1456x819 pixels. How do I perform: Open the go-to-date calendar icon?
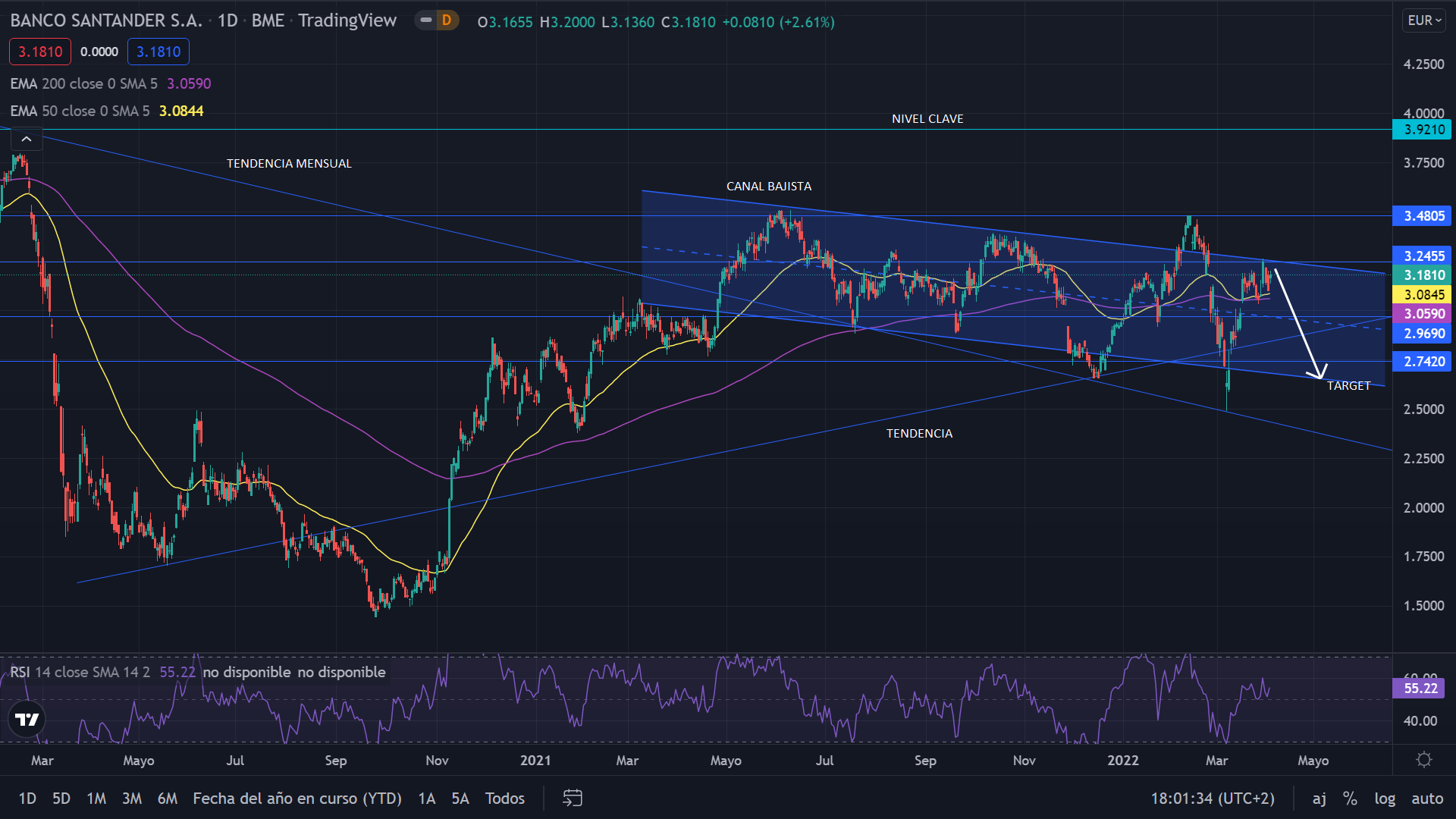tap(573, 798)
